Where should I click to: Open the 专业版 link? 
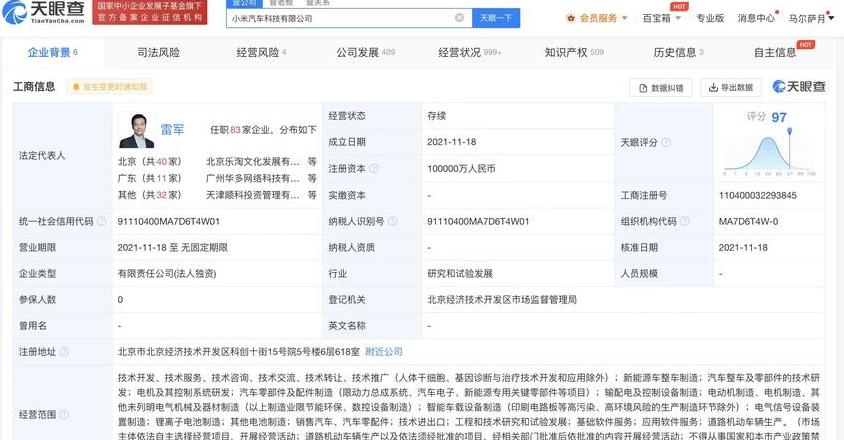709,18
